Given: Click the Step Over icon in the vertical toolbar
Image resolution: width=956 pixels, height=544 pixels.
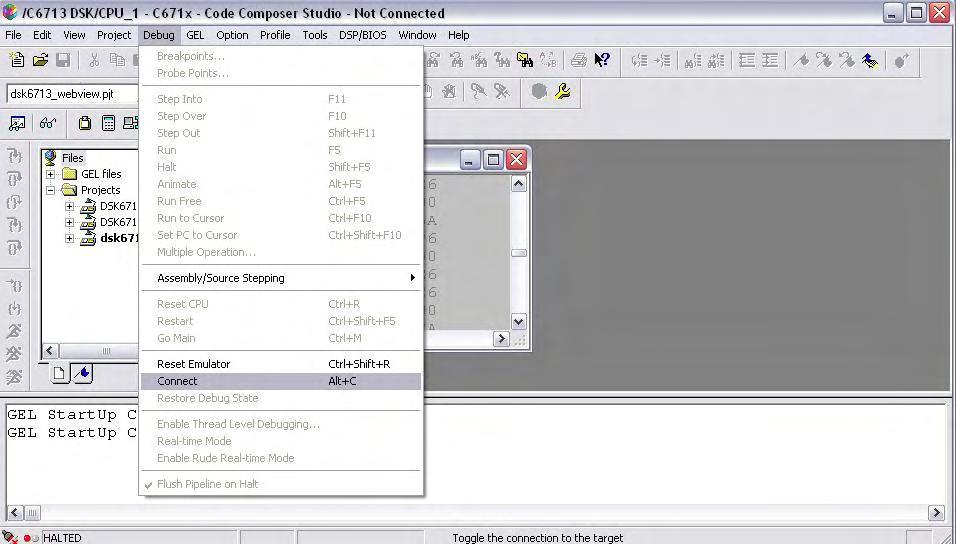Looking at the screenshot, I should (x=14, y=179).
